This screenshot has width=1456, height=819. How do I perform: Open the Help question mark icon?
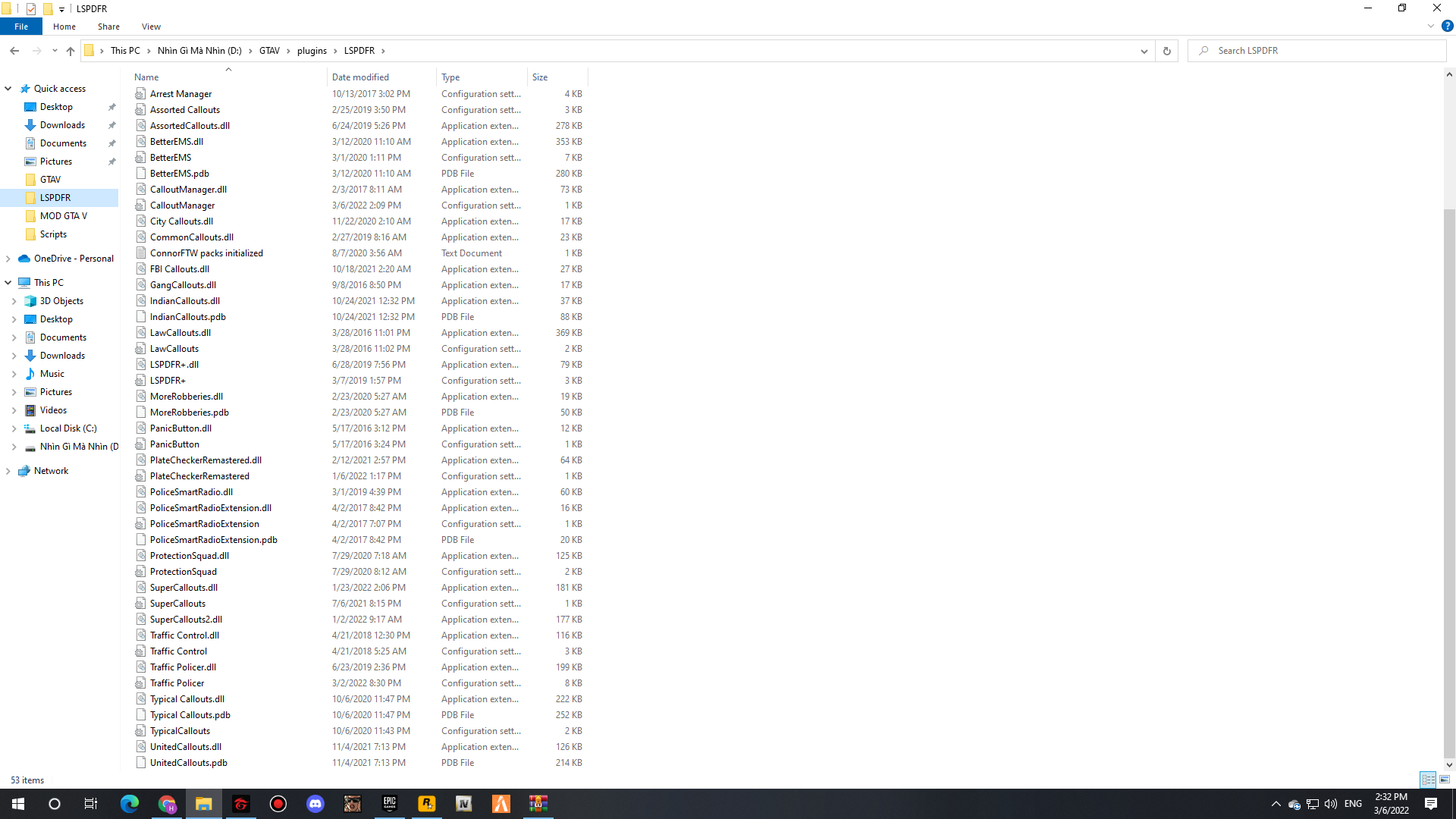(1447, 26)
